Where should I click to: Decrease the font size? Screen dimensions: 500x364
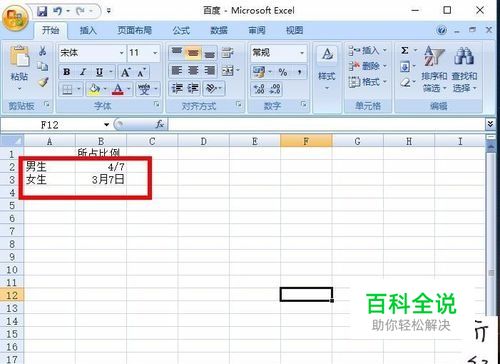[x=141, y=72]
